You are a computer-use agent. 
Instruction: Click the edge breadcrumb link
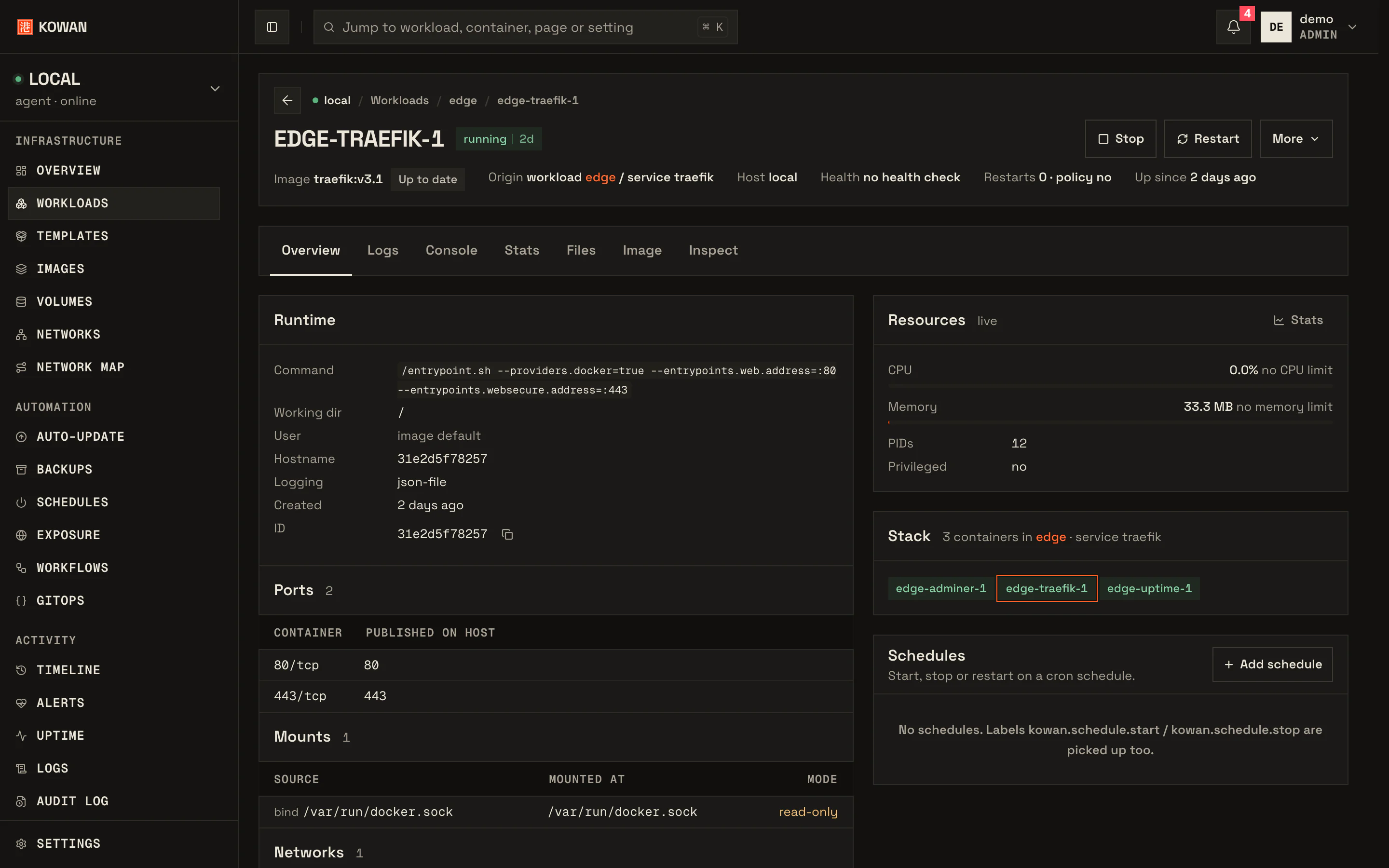[x=463, y=100]
